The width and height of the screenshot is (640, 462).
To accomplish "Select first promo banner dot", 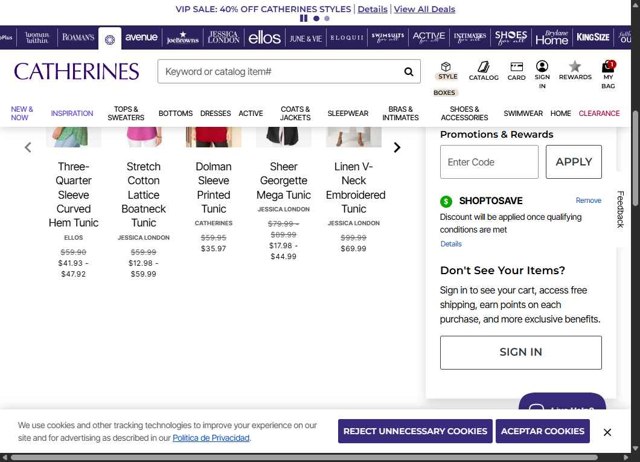I will [x=316, y=18].
